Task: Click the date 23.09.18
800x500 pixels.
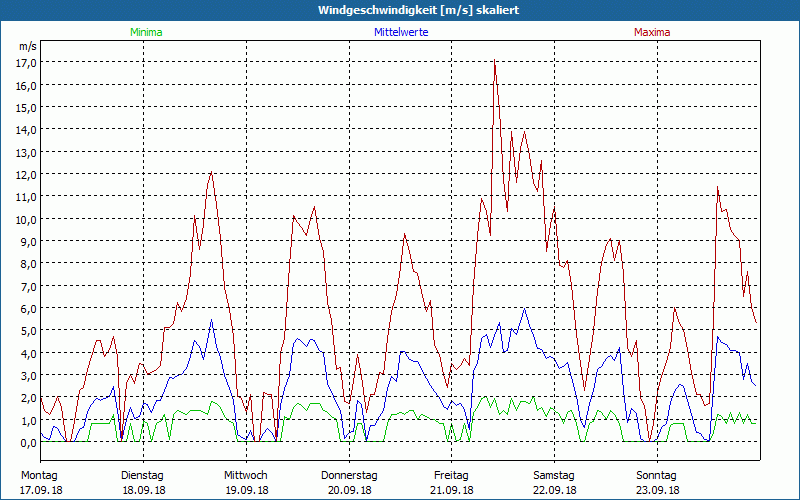Action: [x=658, y=490]
